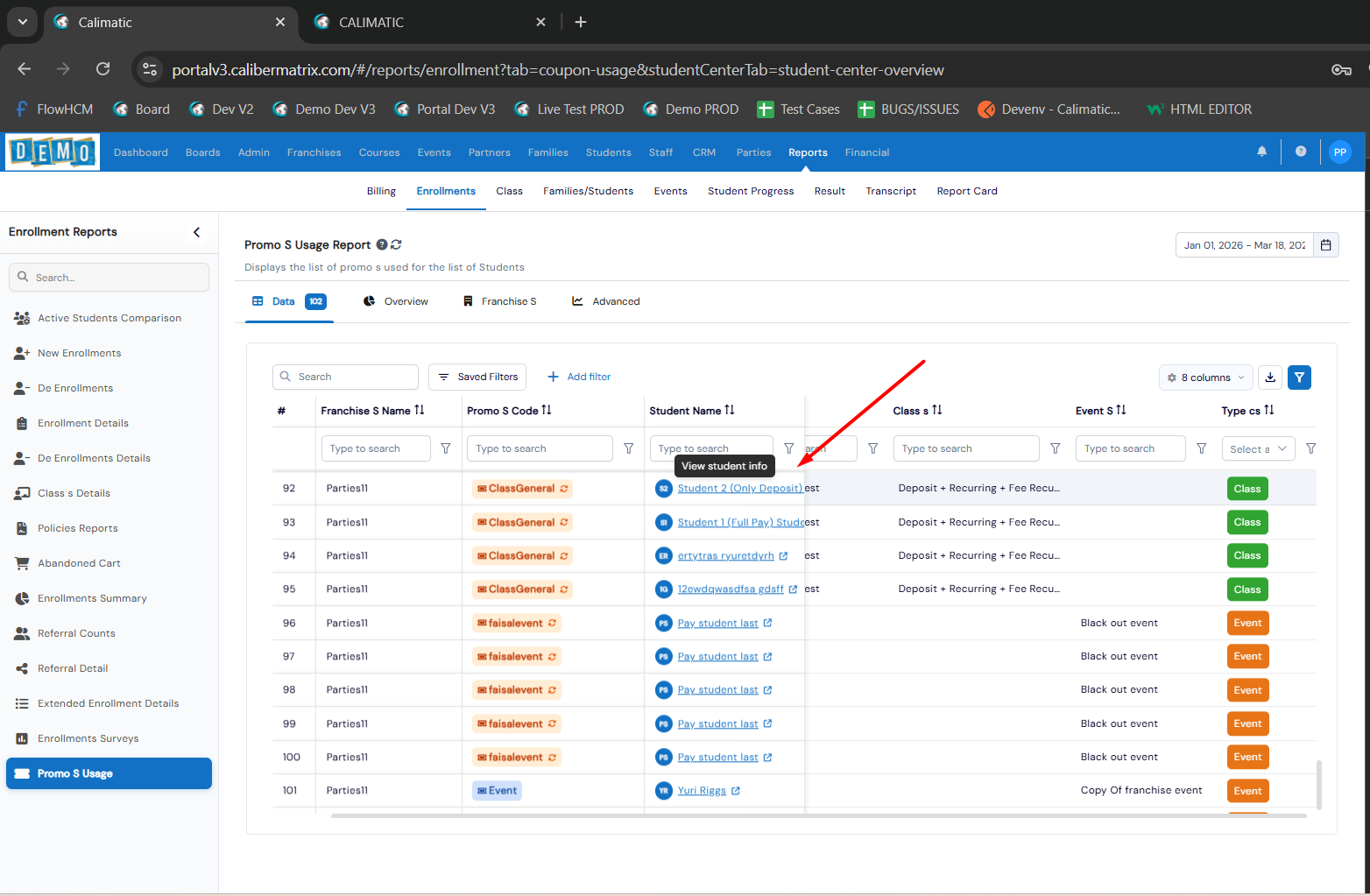Collapse the Enrollment Reports sidebar

[196, 232]
